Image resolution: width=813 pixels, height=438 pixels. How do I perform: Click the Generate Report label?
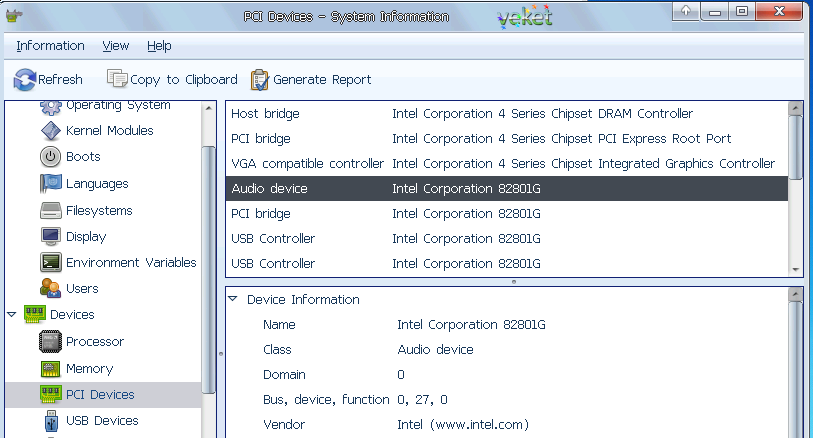point(322,79)
